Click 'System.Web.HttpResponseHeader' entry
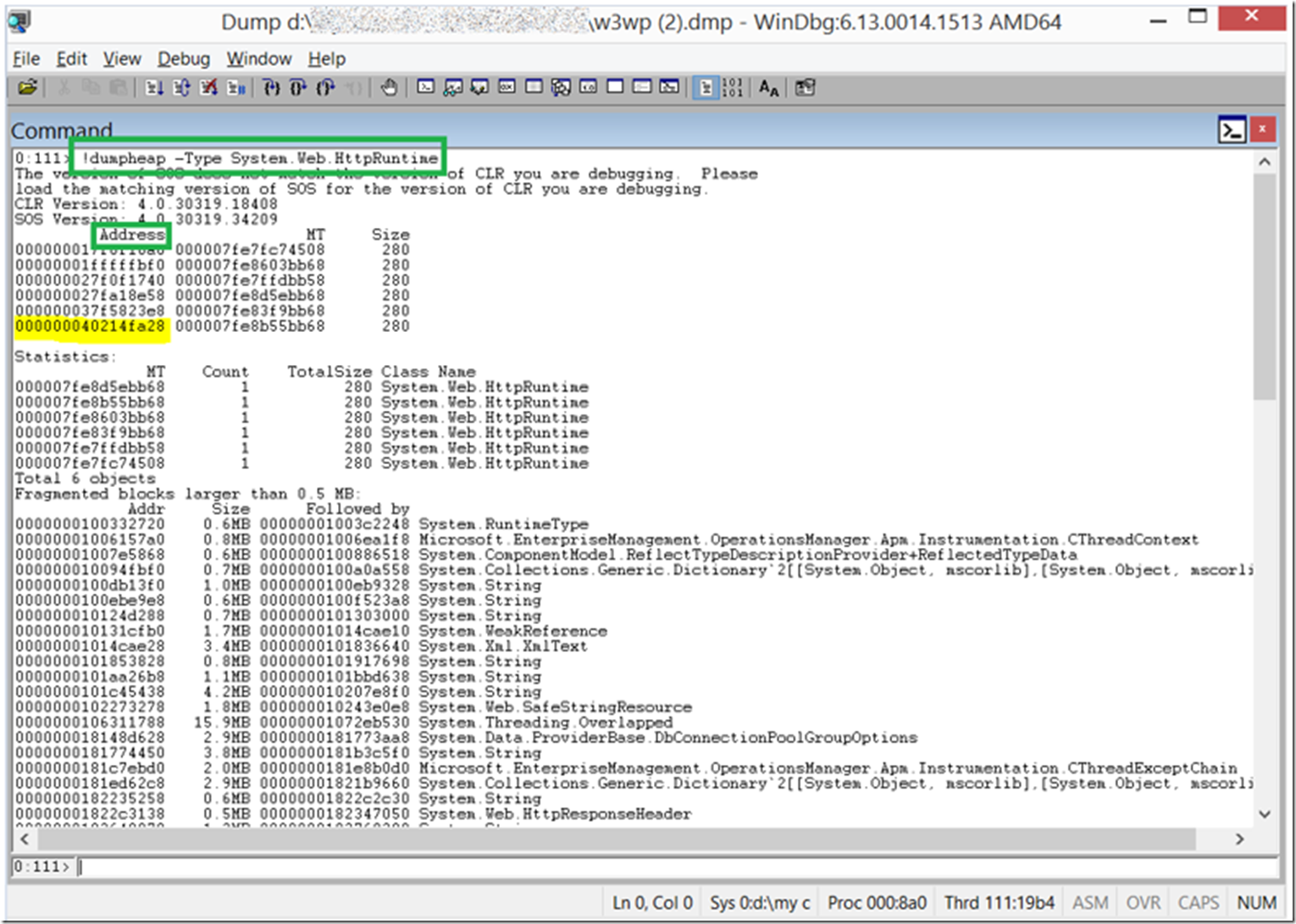The height and width of the screenshot is (924, 1296). (555, 814)
